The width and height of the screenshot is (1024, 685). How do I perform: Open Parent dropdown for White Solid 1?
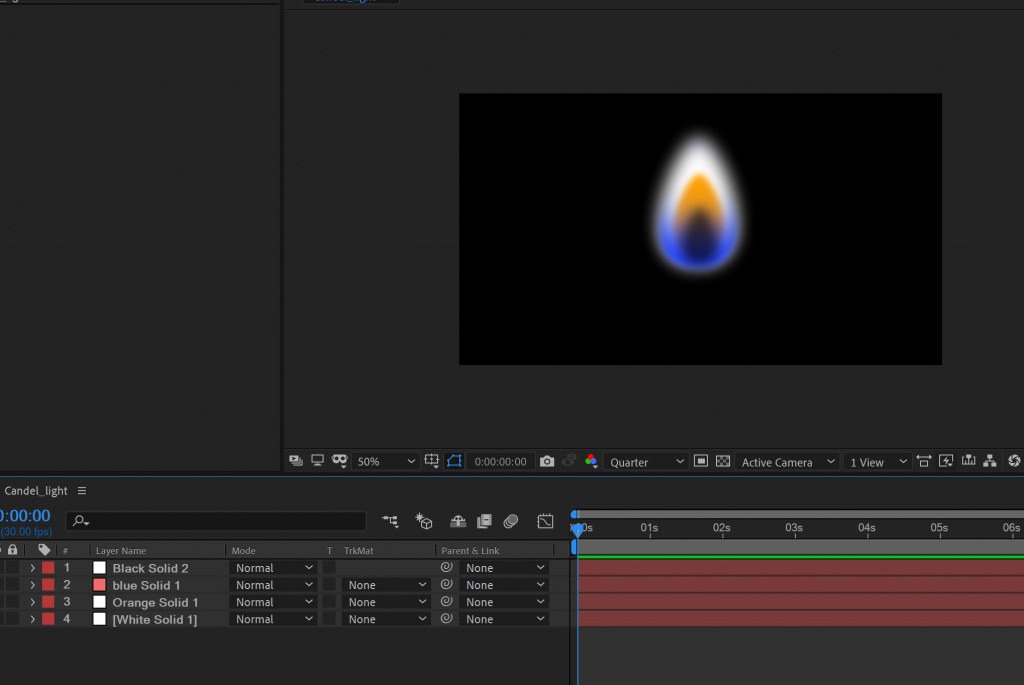[503, 619]
